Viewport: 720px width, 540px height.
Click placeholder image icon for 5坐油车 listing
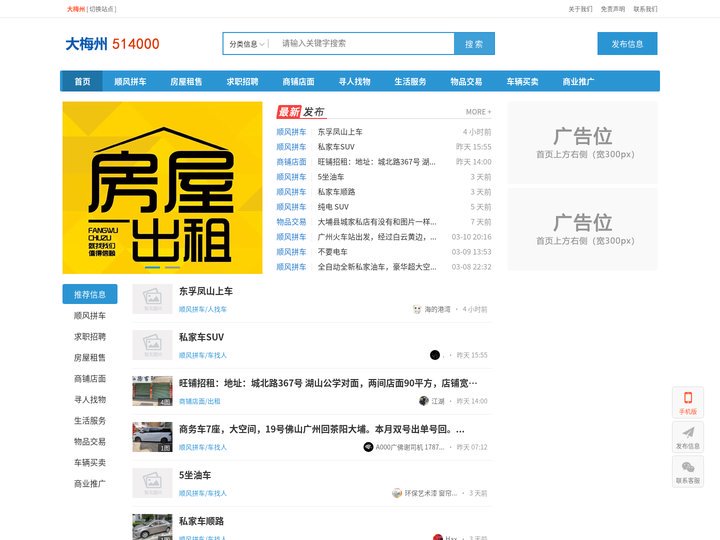tap(152, 483)
